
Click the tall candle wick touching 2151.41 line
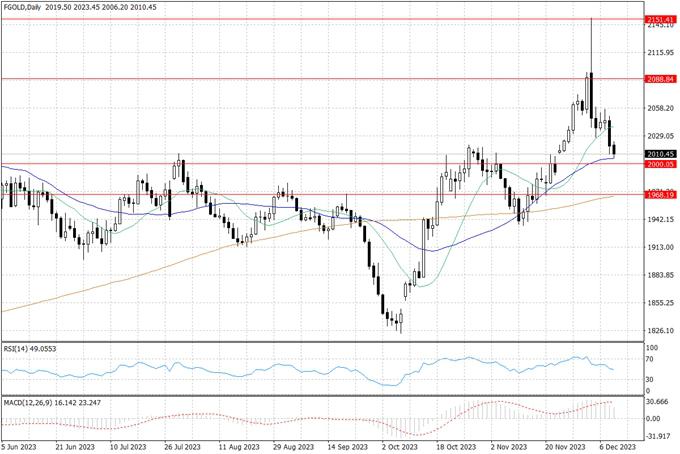tap(591, 40)
